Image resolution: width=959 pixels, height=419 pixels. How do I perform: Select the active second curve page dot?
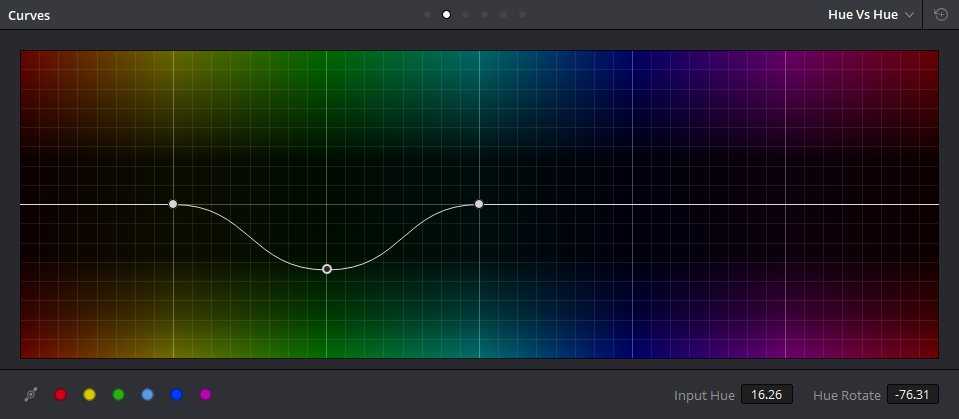(x=446, y=15)
